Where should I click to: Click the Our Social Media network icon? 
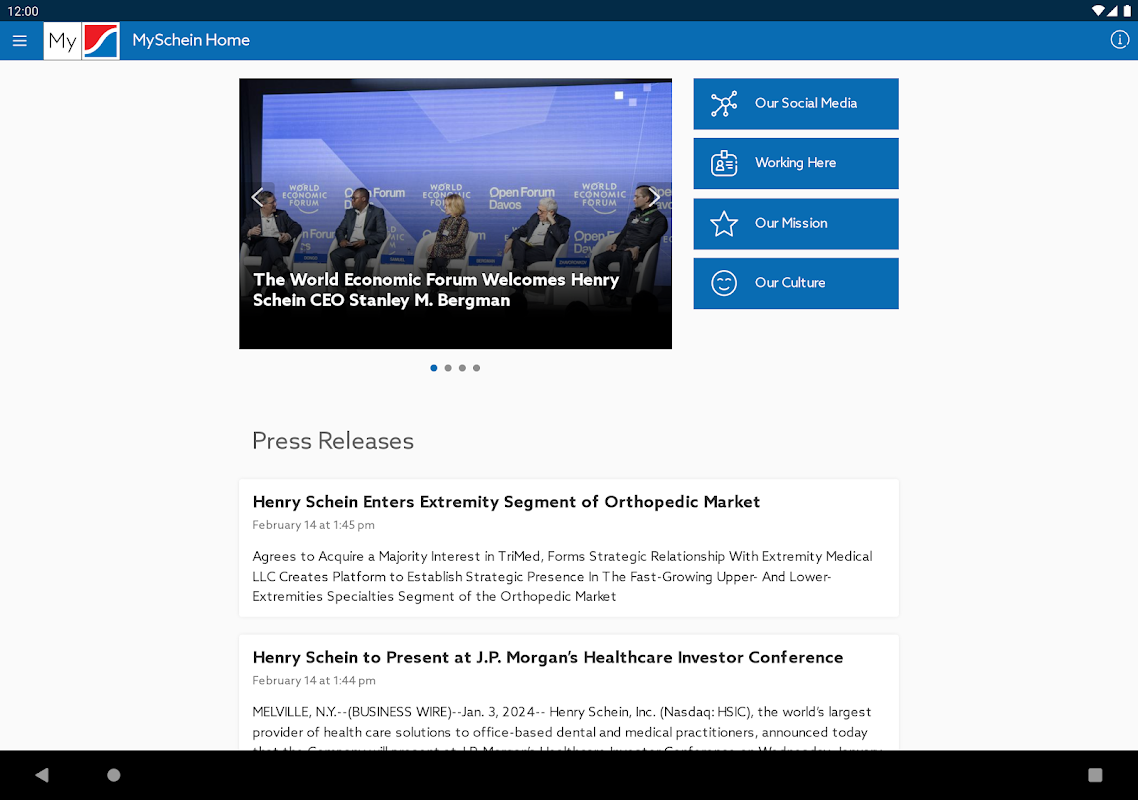click(724, 104)
